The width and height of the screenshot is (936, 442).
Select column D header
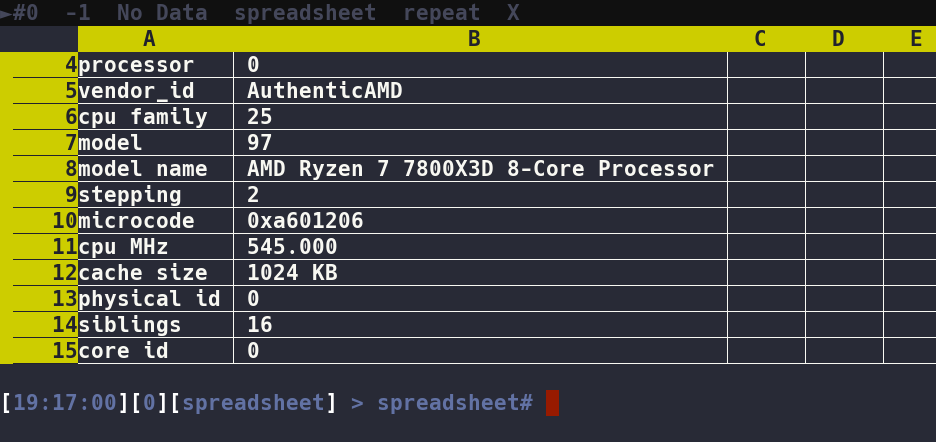pyautogui.click(x=838, y=39)
